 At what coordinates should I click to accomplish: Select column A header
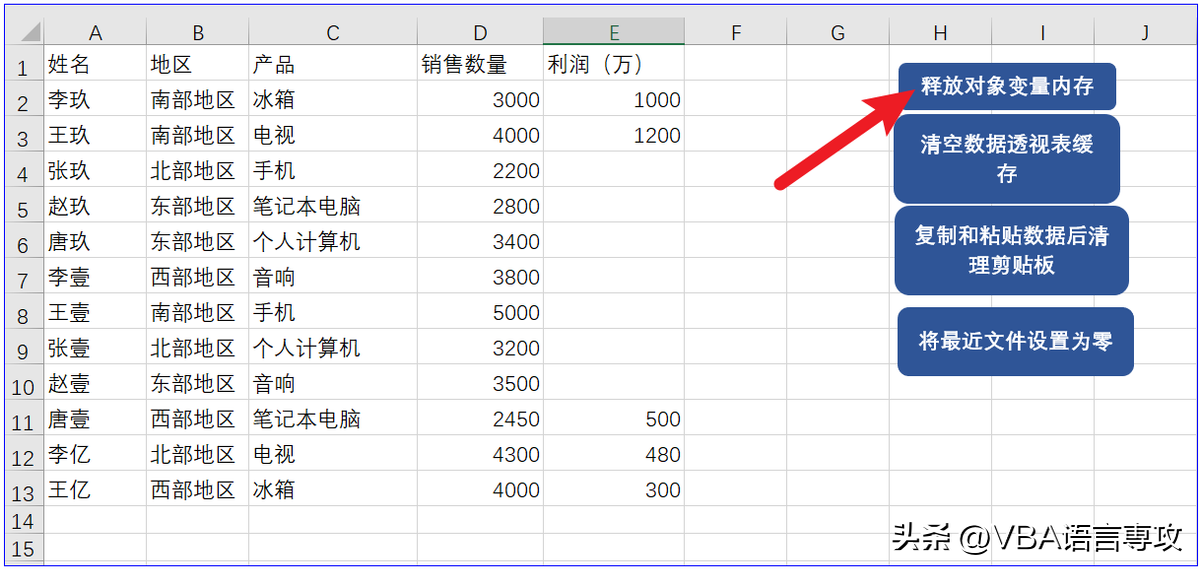(95, 33)
